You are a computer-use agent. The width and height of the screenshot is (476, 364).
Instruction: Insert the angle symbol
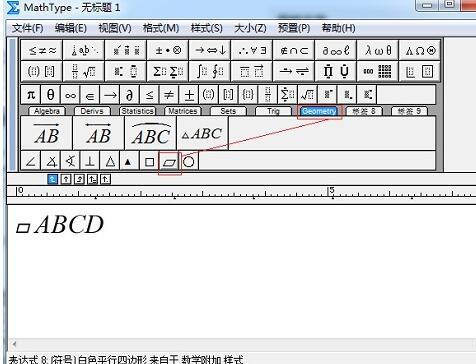[31, 161]
